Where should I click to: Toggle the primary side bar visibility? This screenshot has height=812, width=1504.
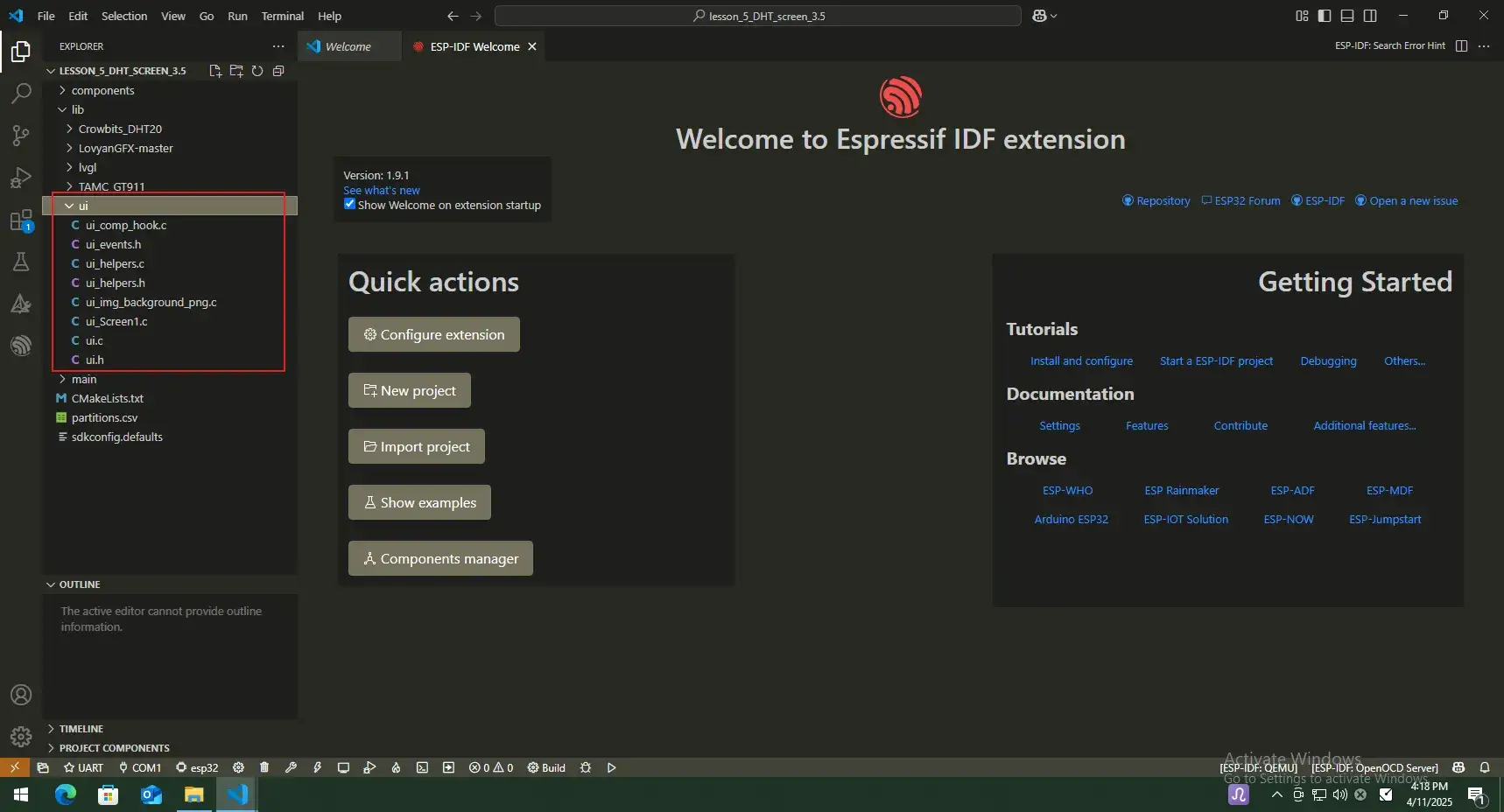coord(1325,16)
